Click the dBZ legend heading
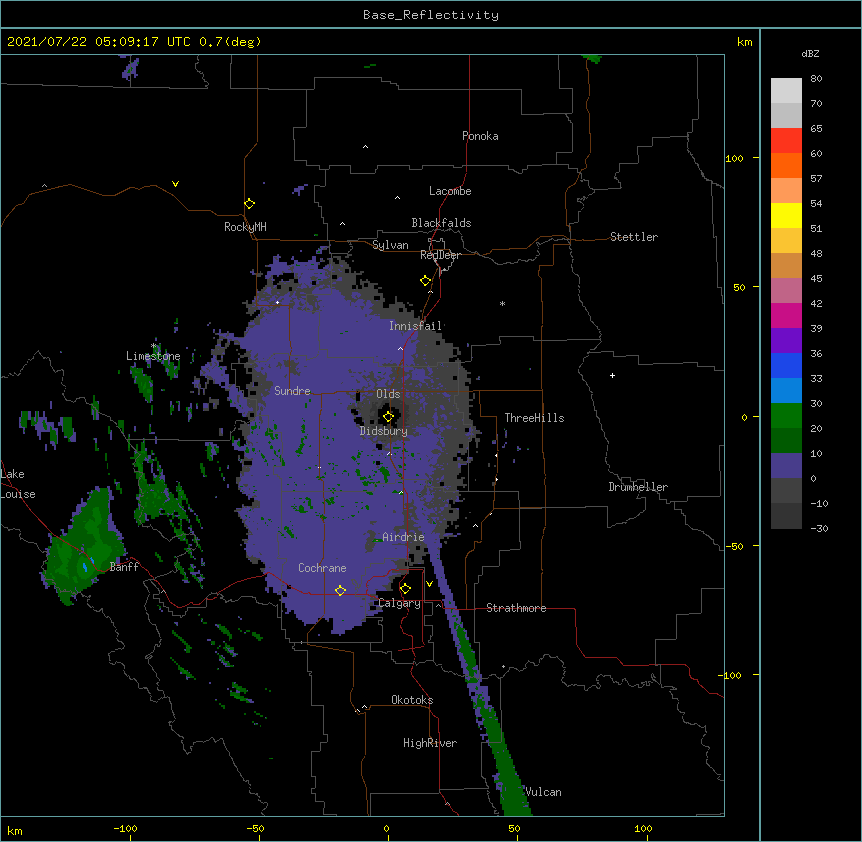 810,53
